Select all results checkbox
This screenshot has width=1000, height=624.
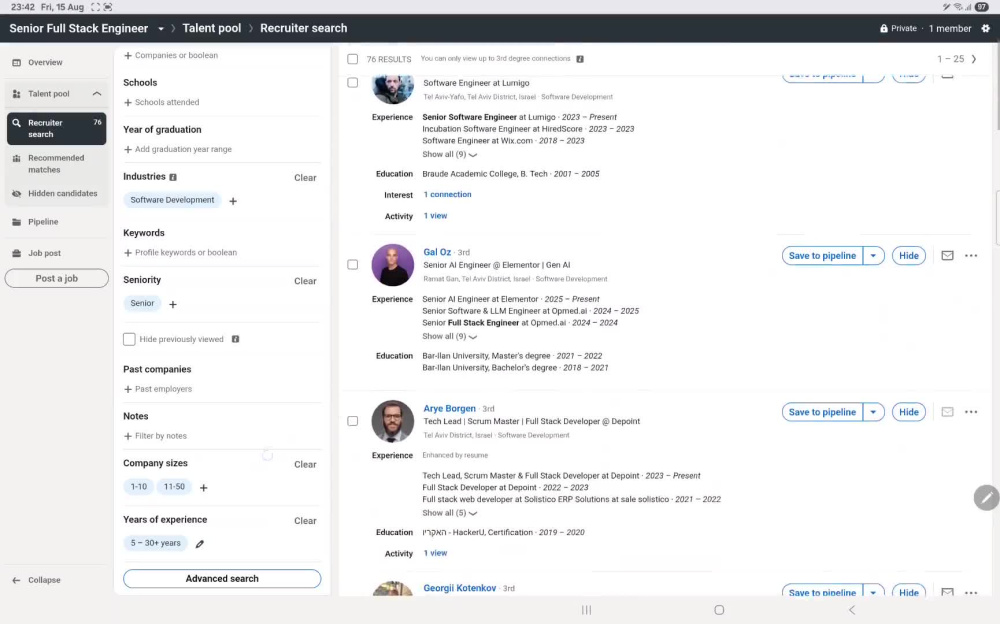353,59
